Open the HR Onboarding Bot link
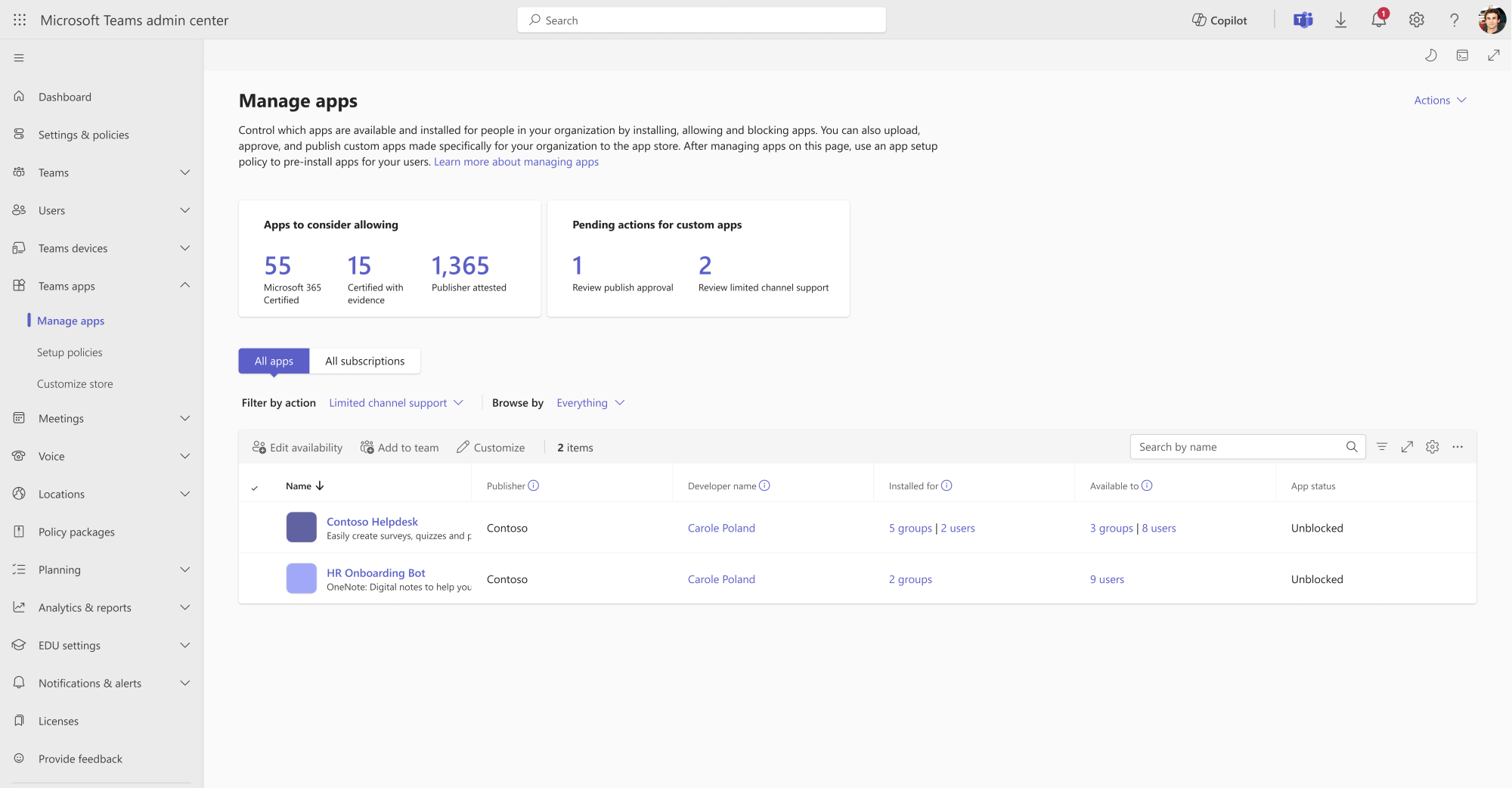Image resolution: width=1512 pixels, height=788 pixels. pos(376,573)
